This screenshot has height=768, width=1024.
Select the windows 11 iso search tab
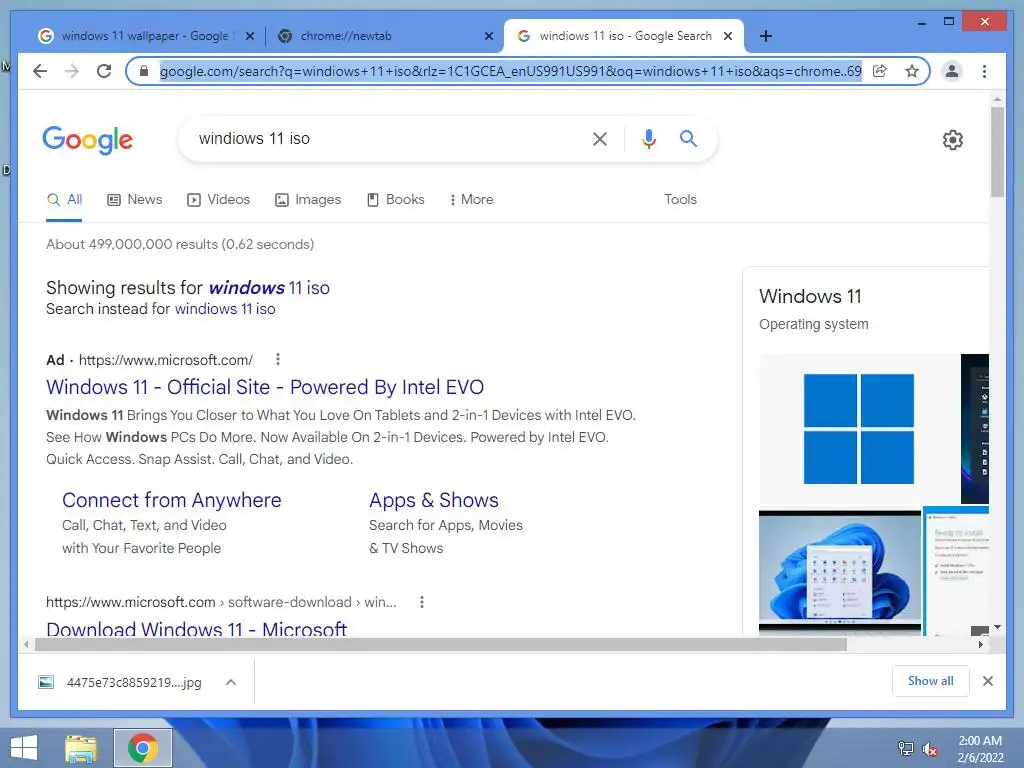coord(624,36)
